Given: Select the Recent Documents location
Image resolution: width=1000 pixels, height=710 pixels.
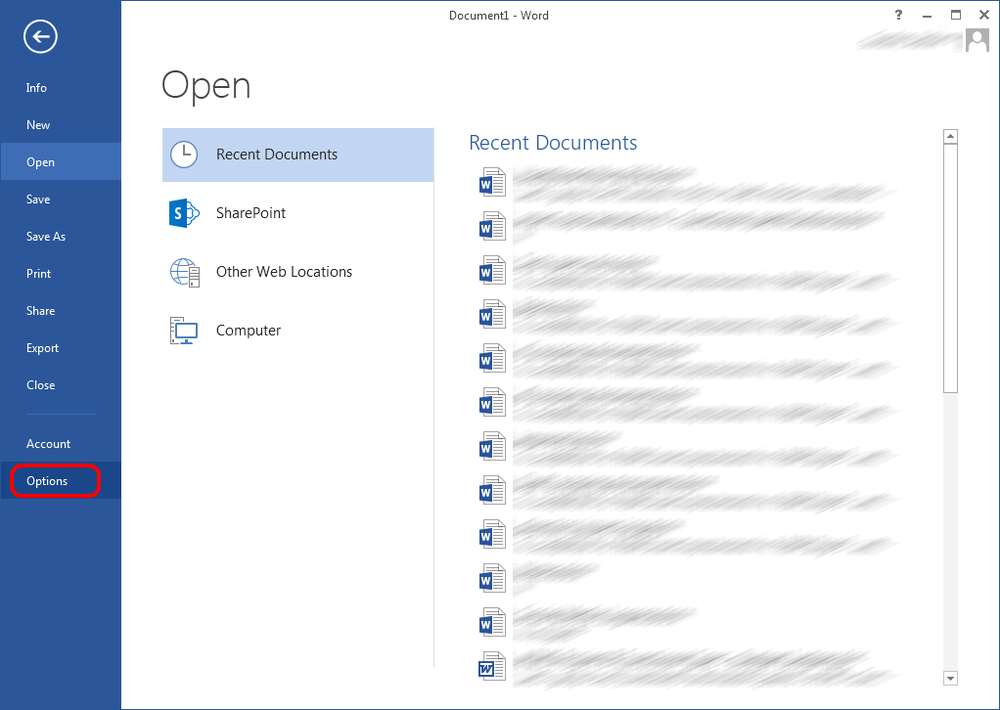Looking at the screenshot, I should [x=298, y=154].
